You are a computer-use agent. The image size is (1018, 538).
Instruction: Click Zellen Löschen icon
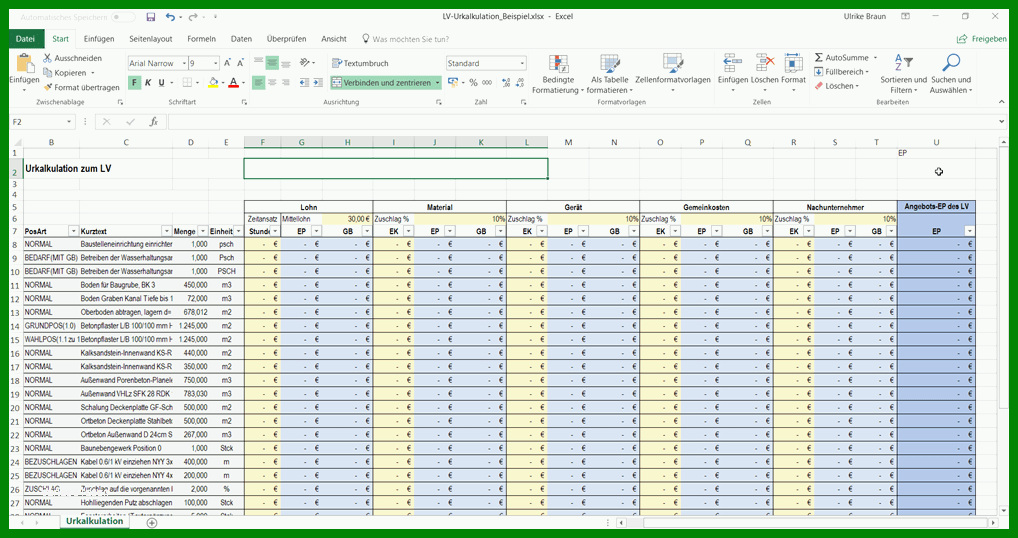click(x=765, y=64)
